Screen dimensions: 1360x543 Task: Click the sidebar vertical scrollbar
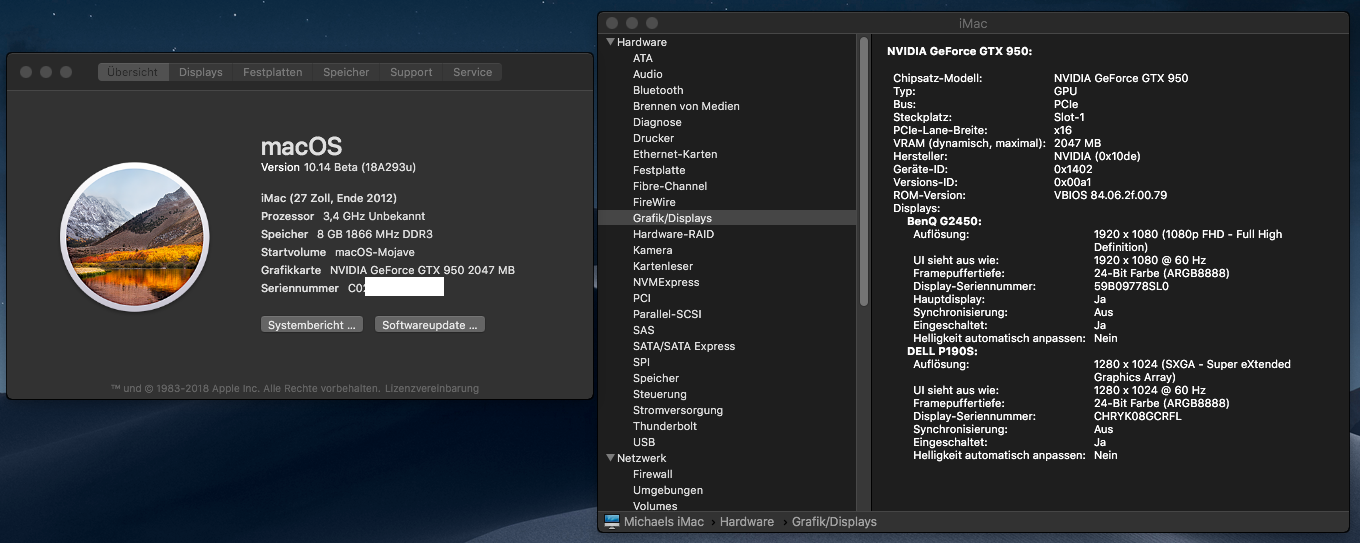[864, 170]
